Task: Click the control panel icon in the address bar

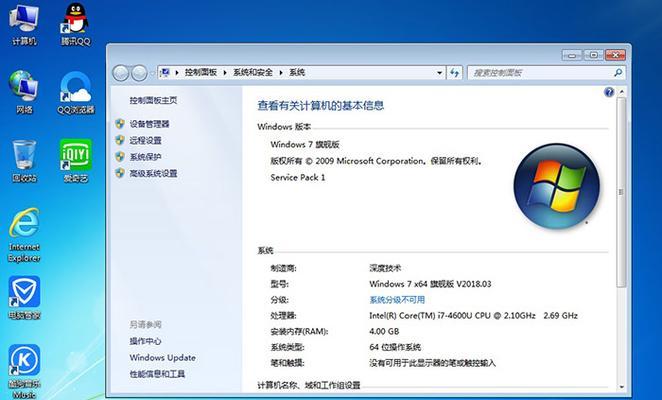Action: pyautogui.click(x=165, y=72)
